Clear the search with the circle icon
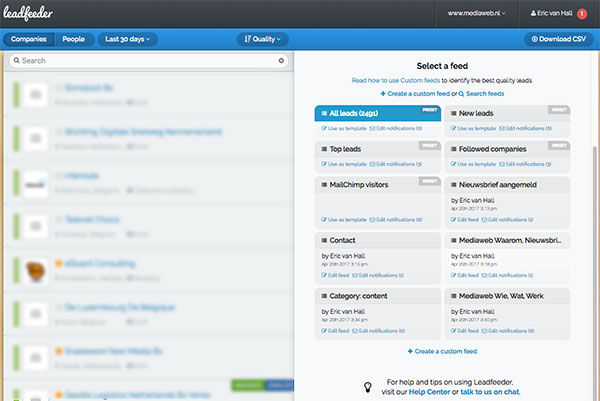600x401 pixels. coord(281,60)
